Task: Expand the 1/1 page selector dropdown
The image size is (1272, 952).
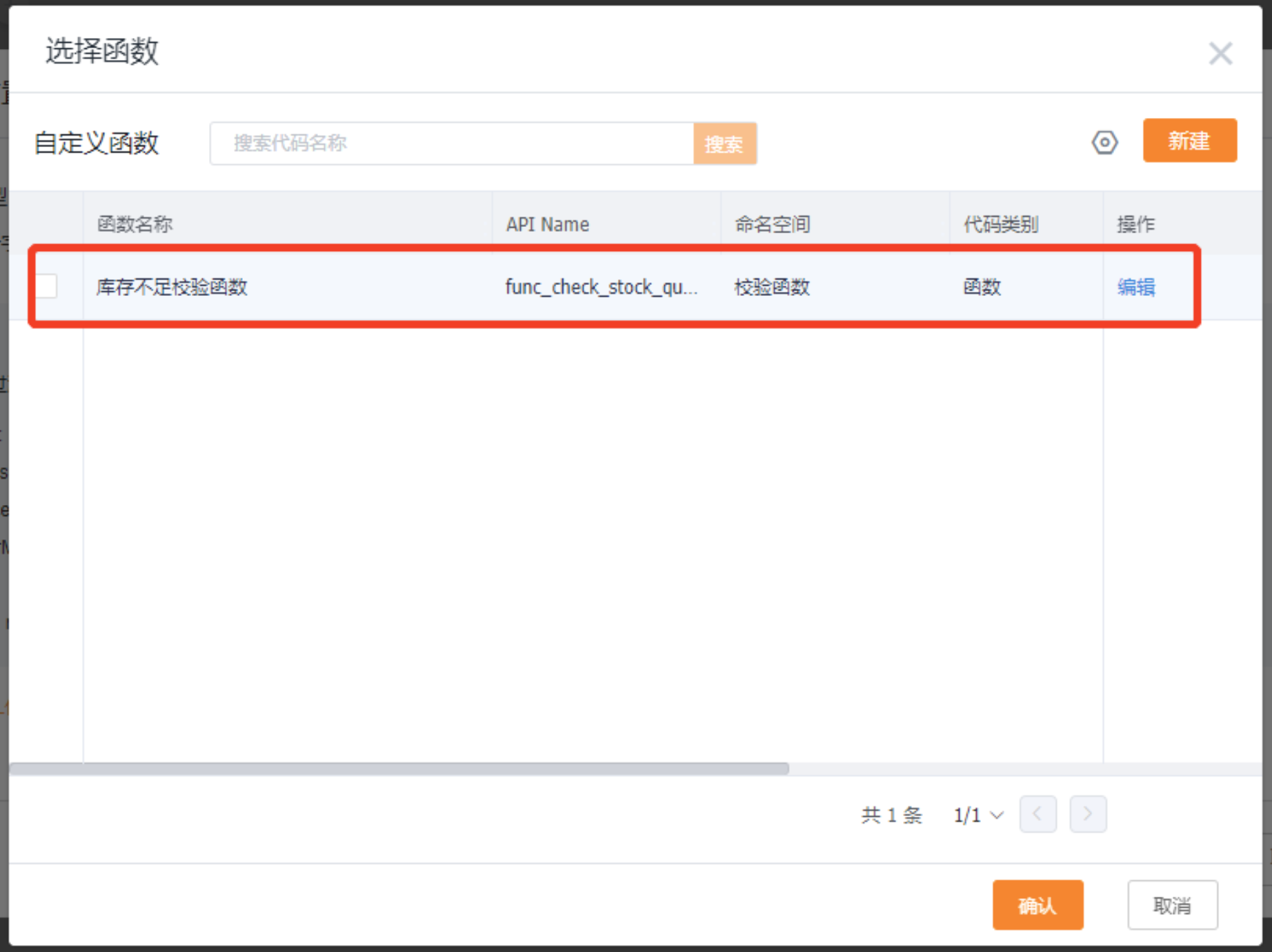Action: pyautogui.click(x=977, y=815)
